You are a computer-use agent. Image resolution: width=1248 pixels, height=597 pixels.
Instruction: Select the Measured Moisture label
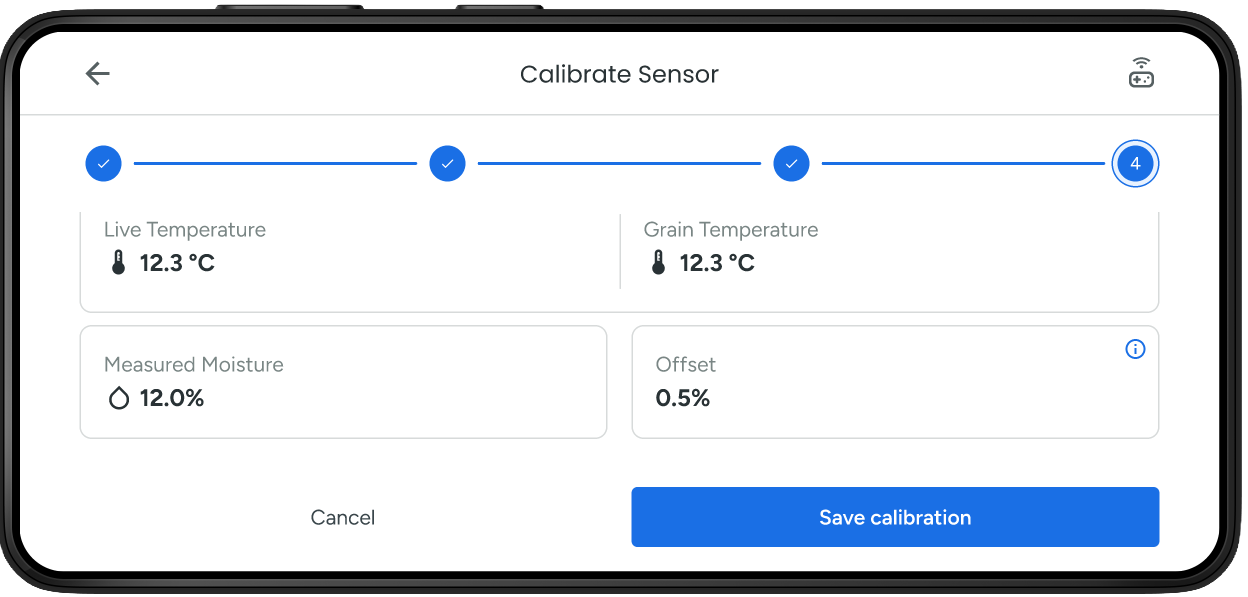[194, 365]
